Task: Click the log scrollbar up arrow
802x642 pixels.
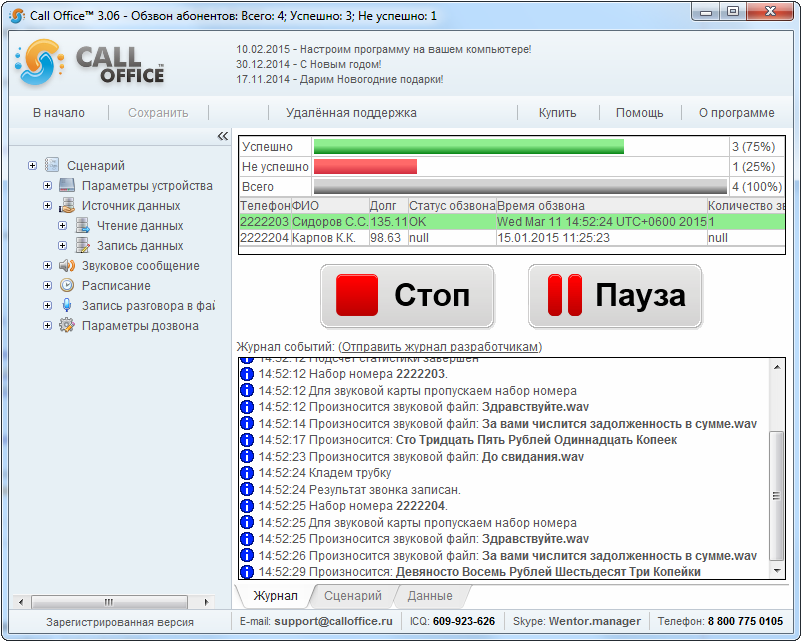Action: [776, 367]
